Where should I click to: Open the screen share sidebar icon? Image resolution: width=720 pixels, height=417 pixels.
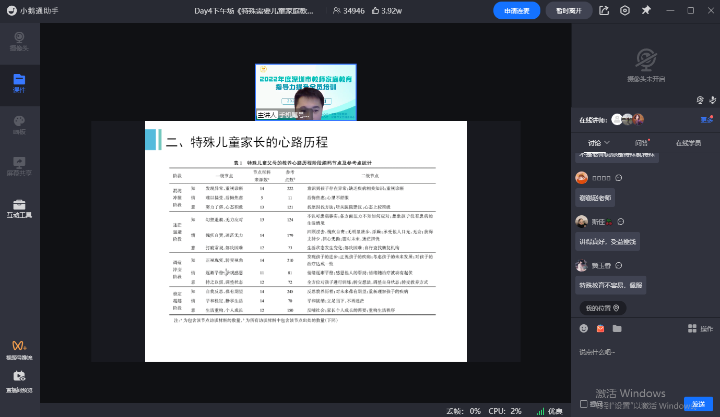(x=19, y=166)
